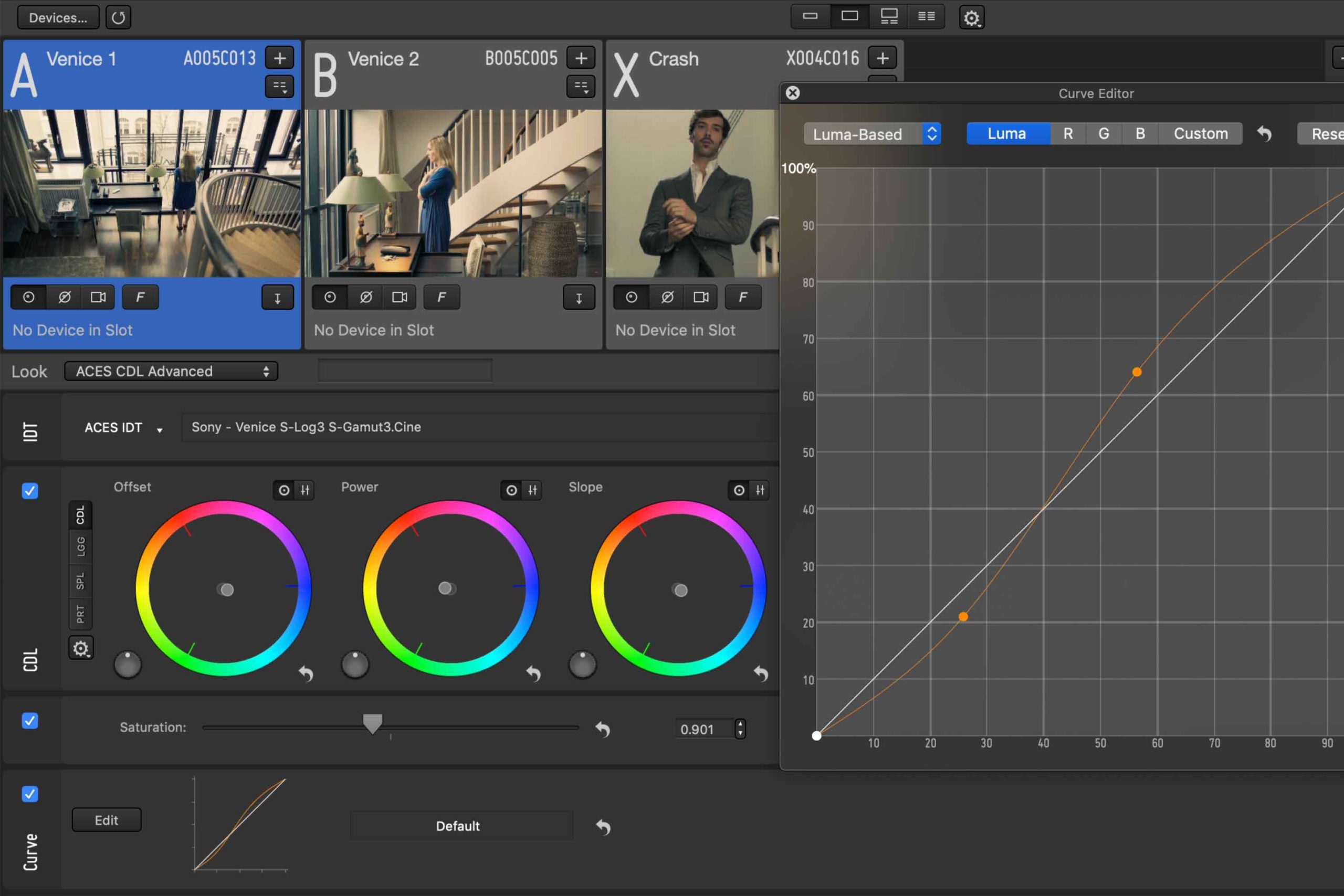
Task: Click the camera icon in slot X
Action: 700,297
